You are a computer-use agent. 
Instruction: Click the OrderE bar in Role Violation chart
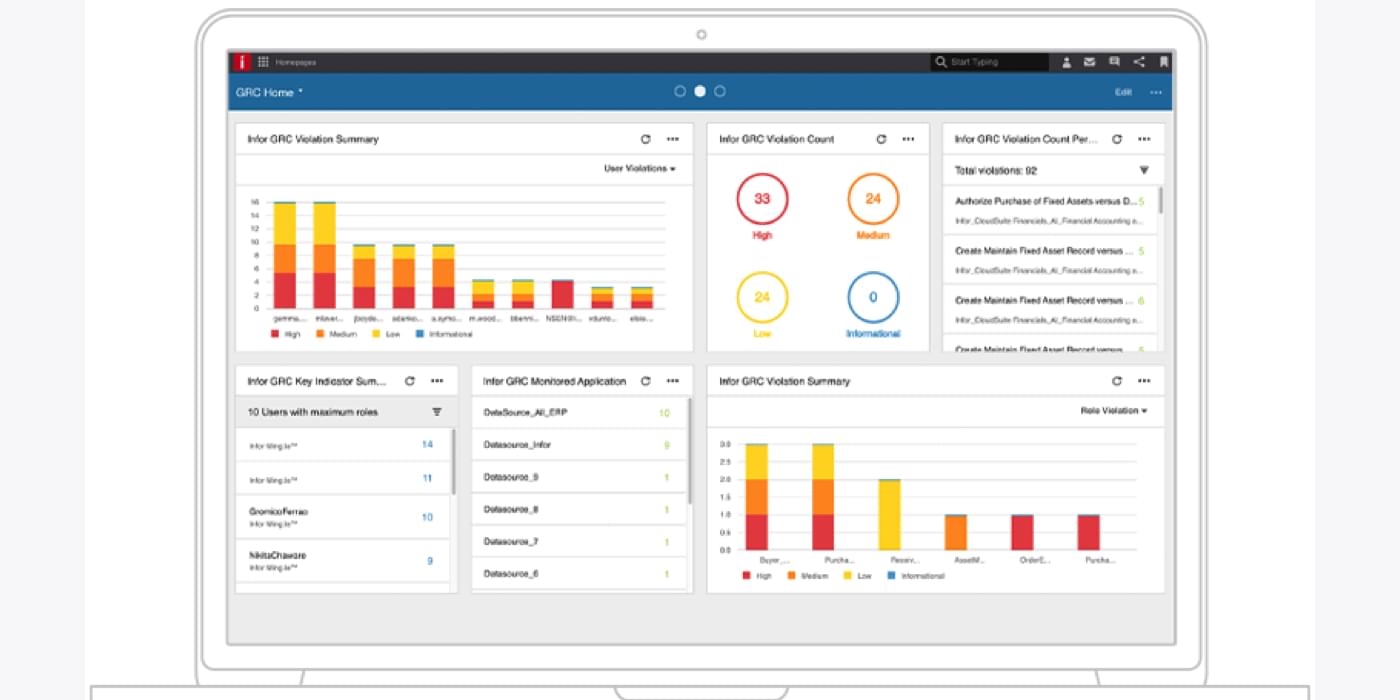1022,532
